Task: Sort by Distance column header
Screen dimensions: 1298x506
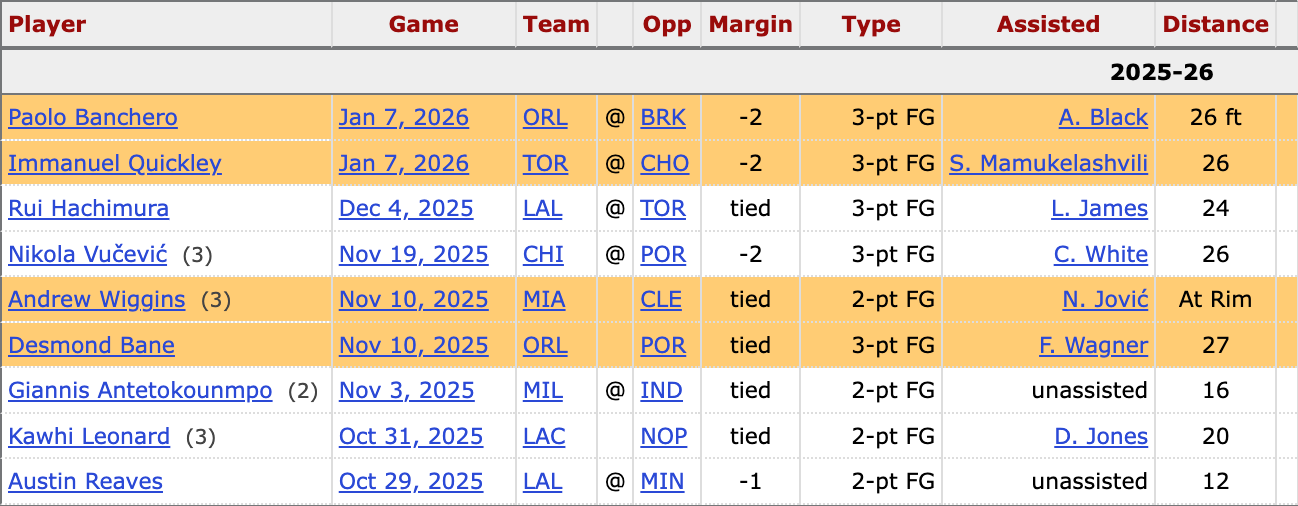Action: (x=1215, y=24)
